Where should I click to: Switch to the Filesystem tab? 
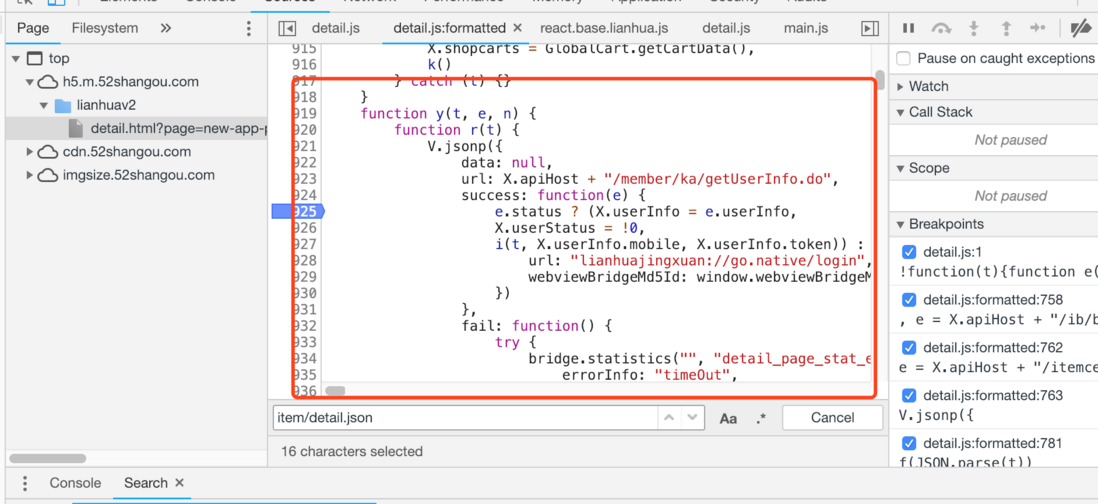coord(105,28)
